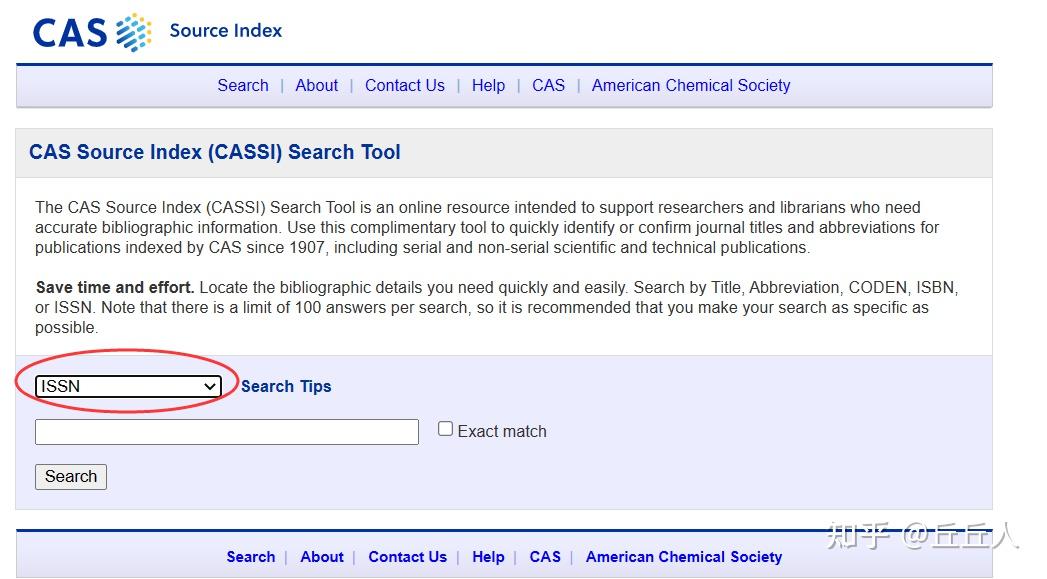Focus the search query text field
The height and width of the screenshot is (579, 1047).
(227, 431)
